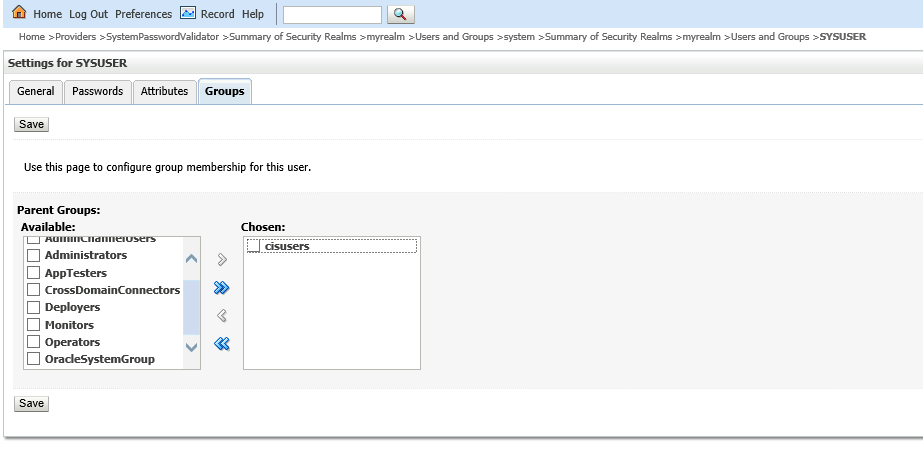
Task: Click the Record chart icon
Action: pyautogui.click(x=188, y=12)
